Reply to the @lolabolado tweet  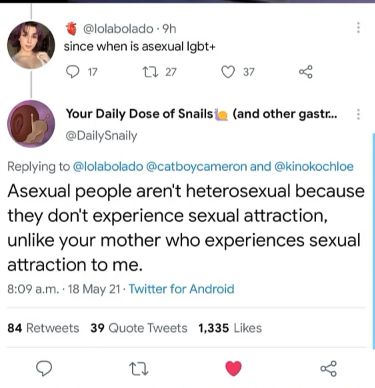[71, 72]
